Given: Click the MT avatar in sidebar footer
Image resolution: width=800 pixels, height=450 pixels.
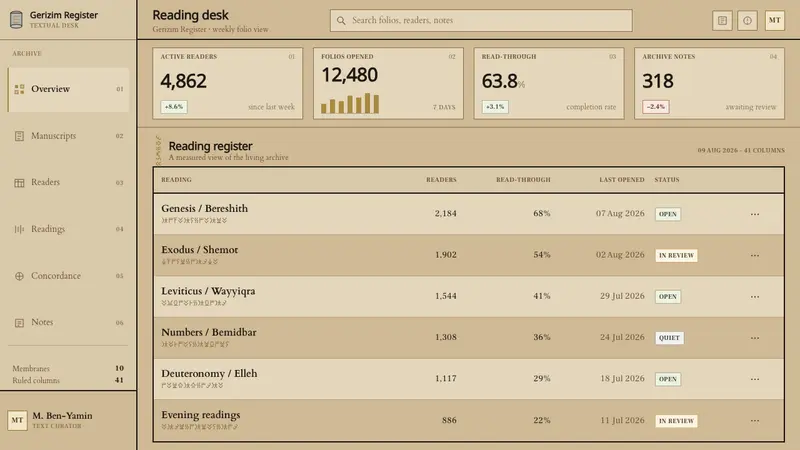Looking at the screenshot, I should (17, 420).
